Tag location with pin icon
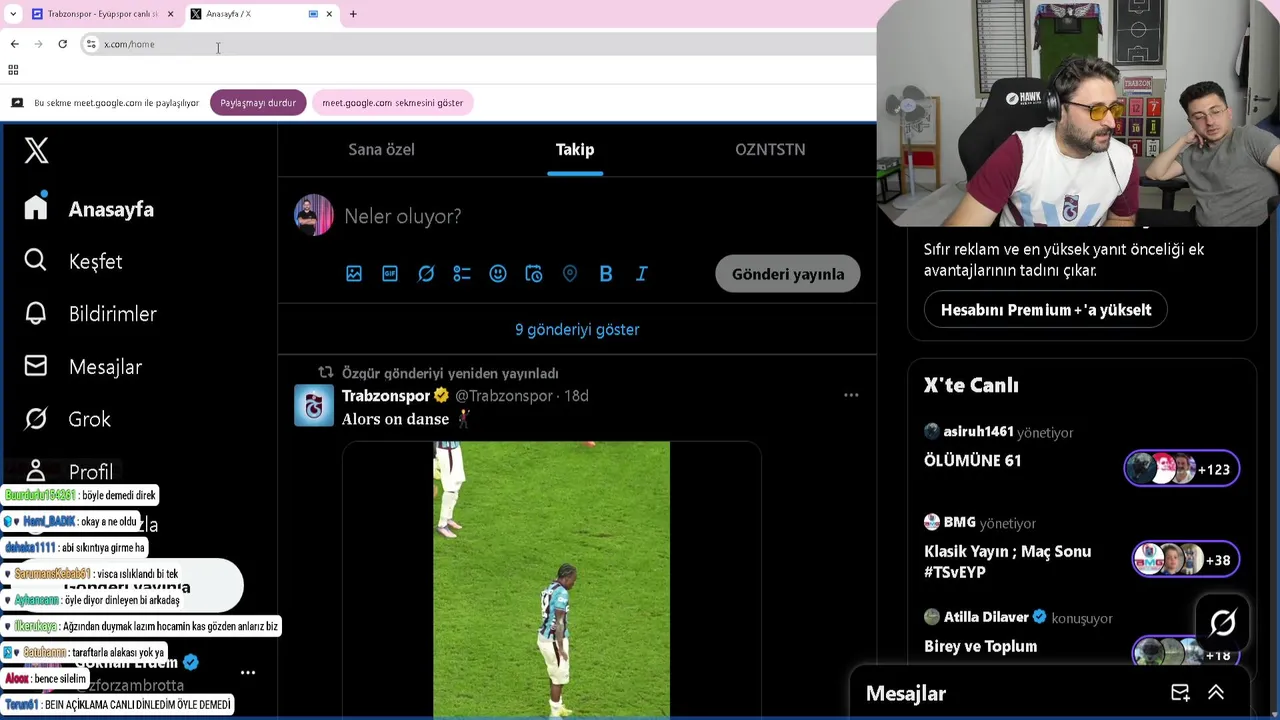 point(570,273)
